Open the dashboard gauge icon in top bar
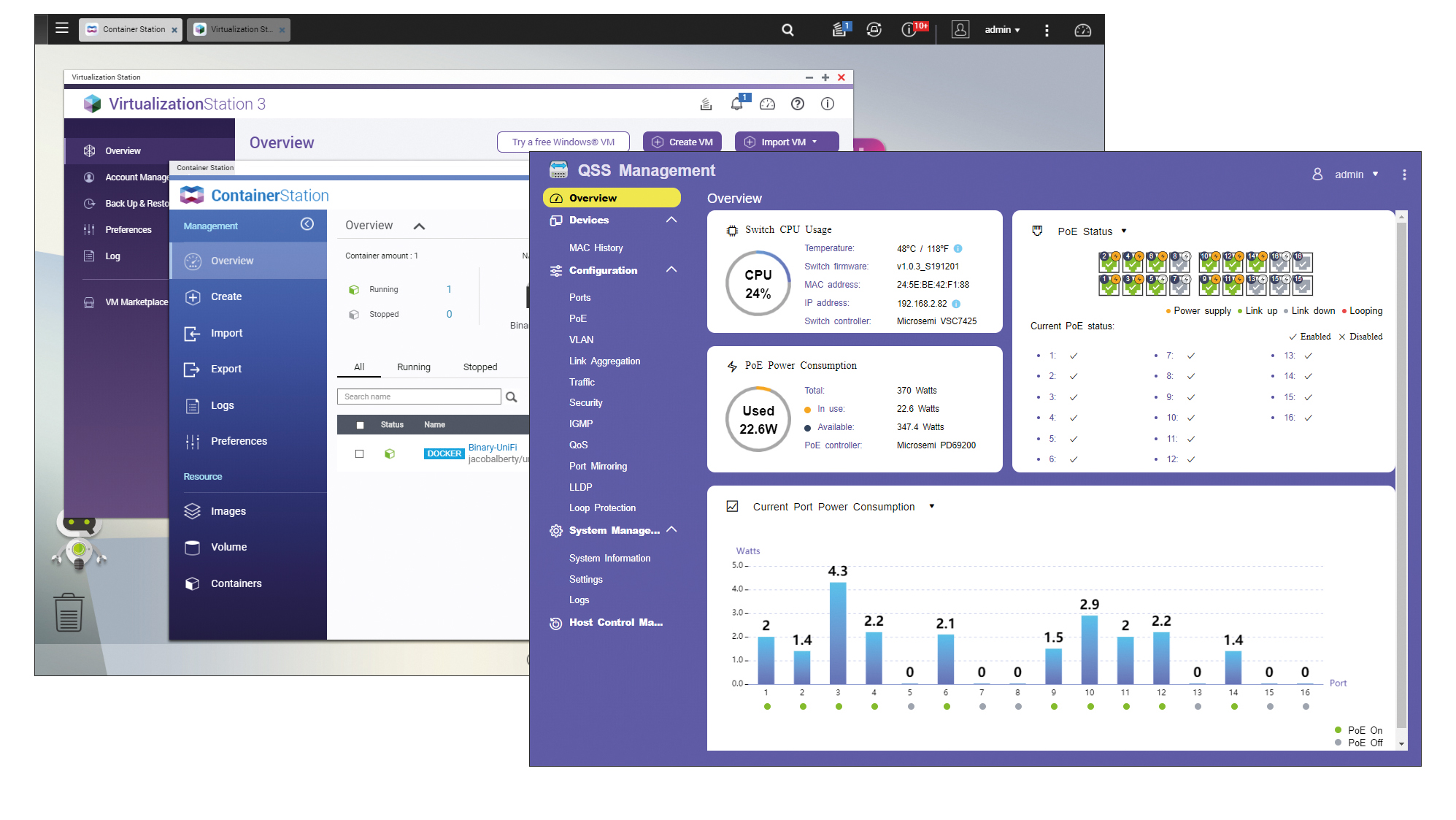The height and width of the screenshot is (820, 1456). tap(1082, 30)
